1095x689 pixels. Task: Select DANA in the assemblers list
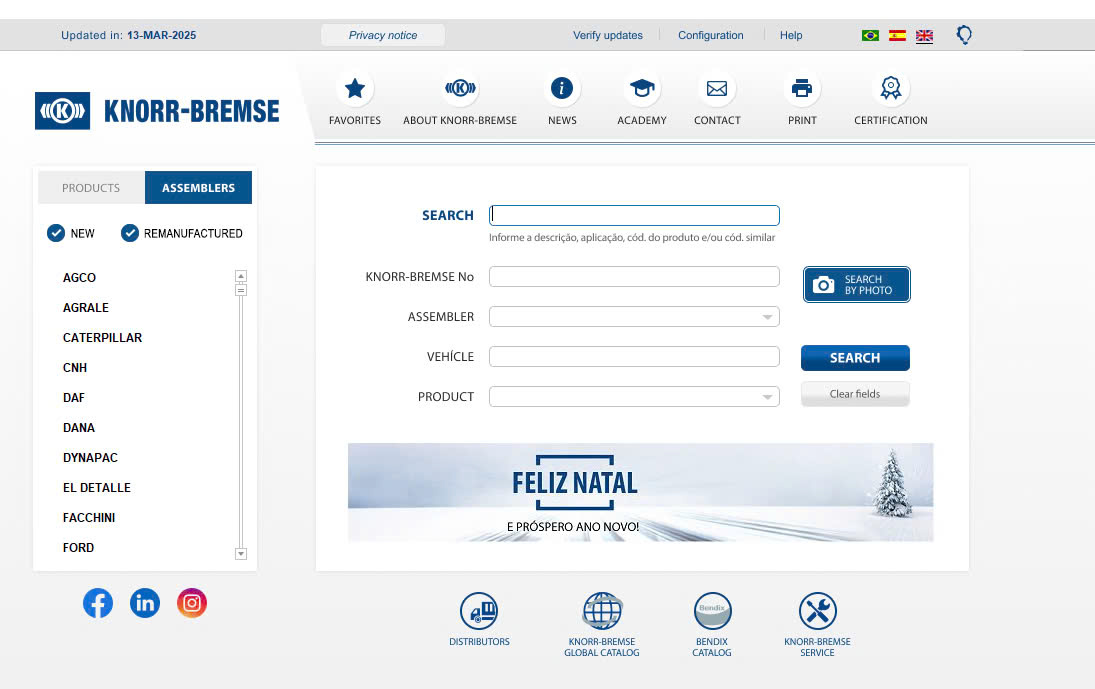pos(79,428)
